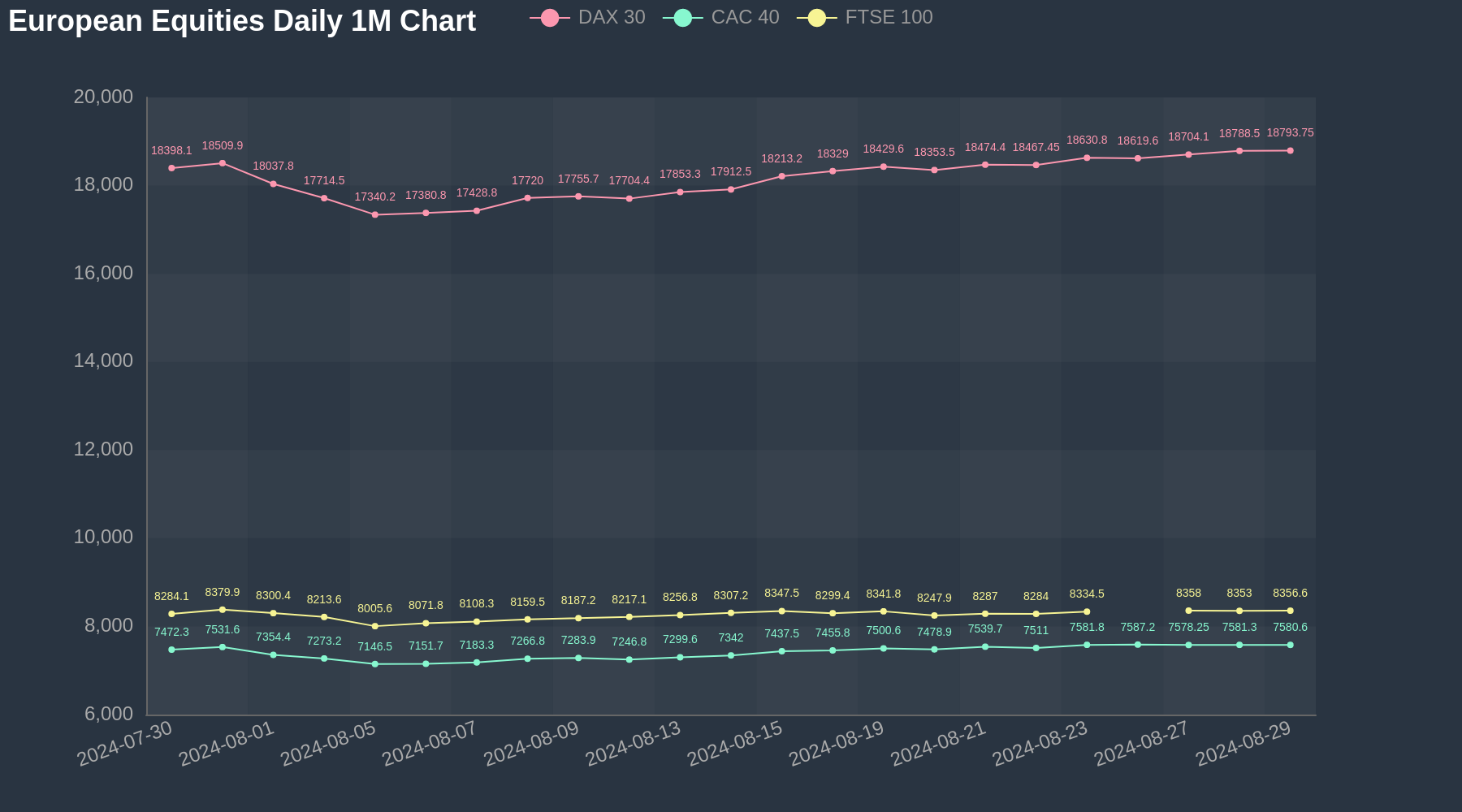
Task: Select CAC data point labeled 7472.3
Action: point(171,650)
